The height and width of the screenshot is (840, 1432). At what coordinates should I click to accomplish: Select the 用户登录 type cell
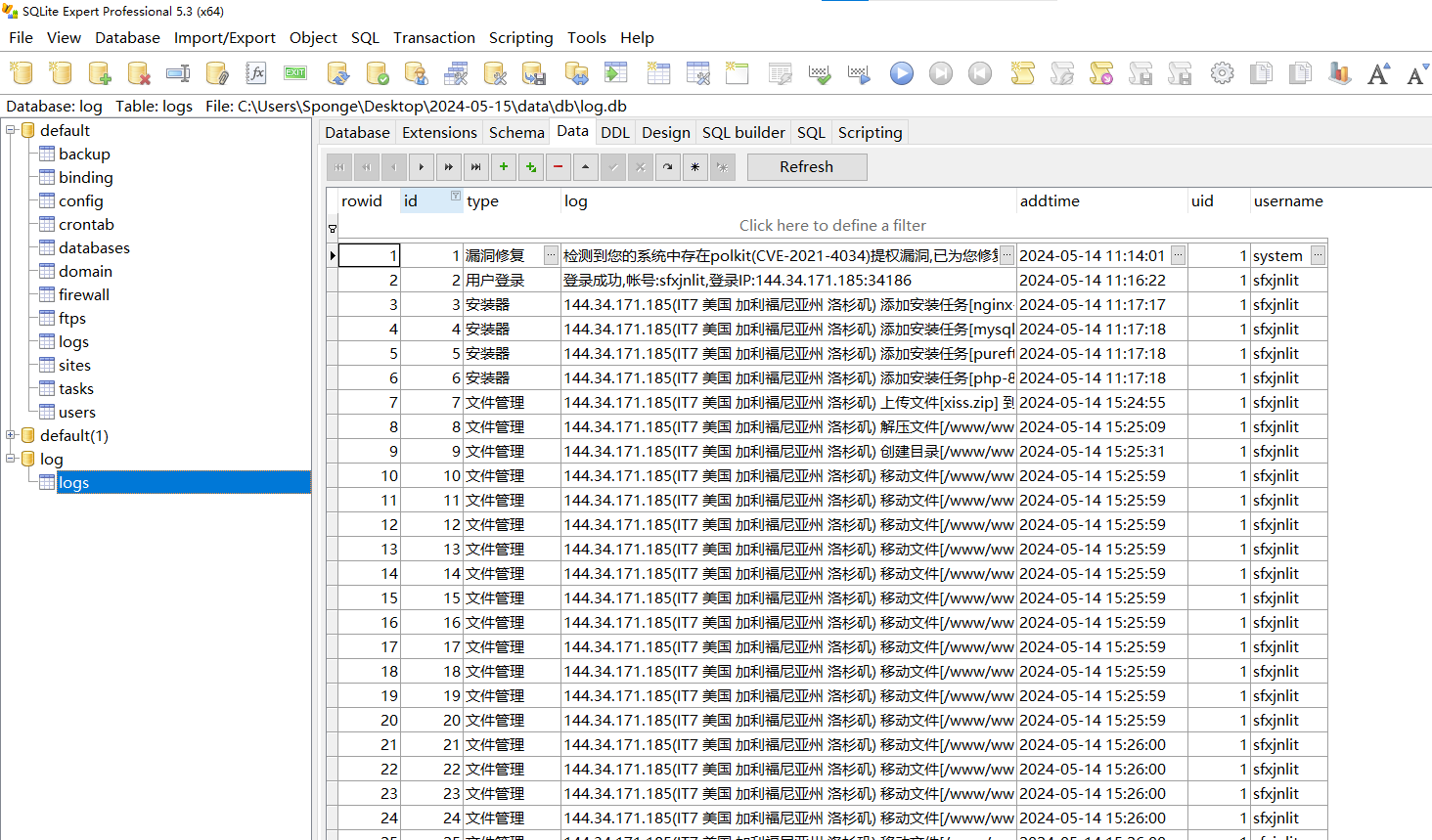512,280
